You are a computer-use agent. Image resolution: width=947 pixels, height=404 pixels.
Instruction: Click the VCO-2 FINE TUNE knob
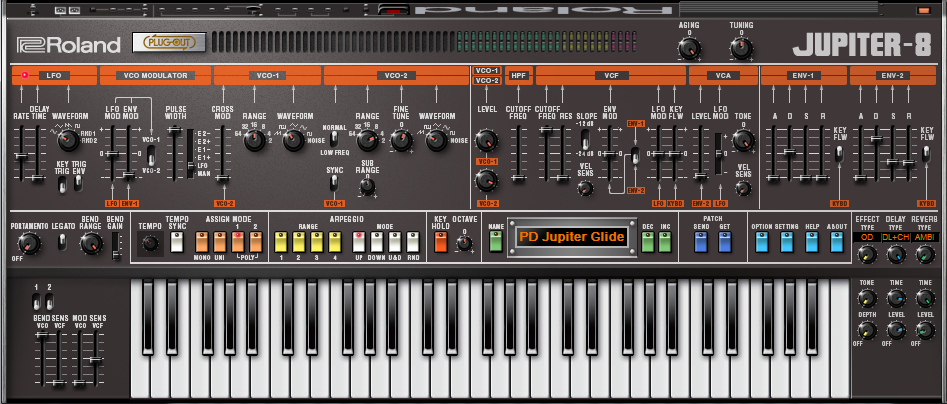(401, 140)
